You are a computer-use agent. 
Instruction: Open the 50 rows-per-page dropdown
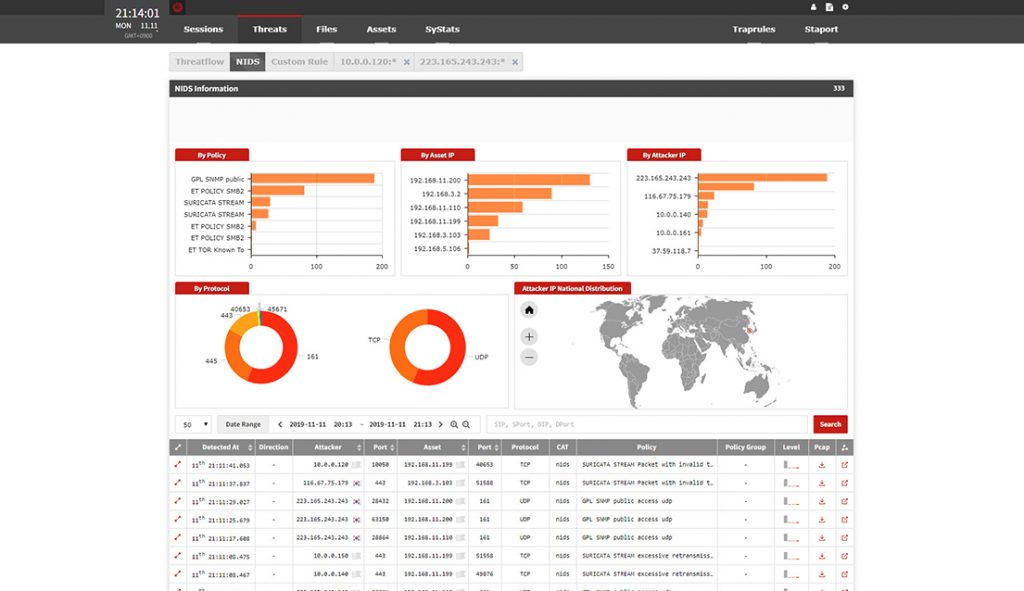coord(193,424)
